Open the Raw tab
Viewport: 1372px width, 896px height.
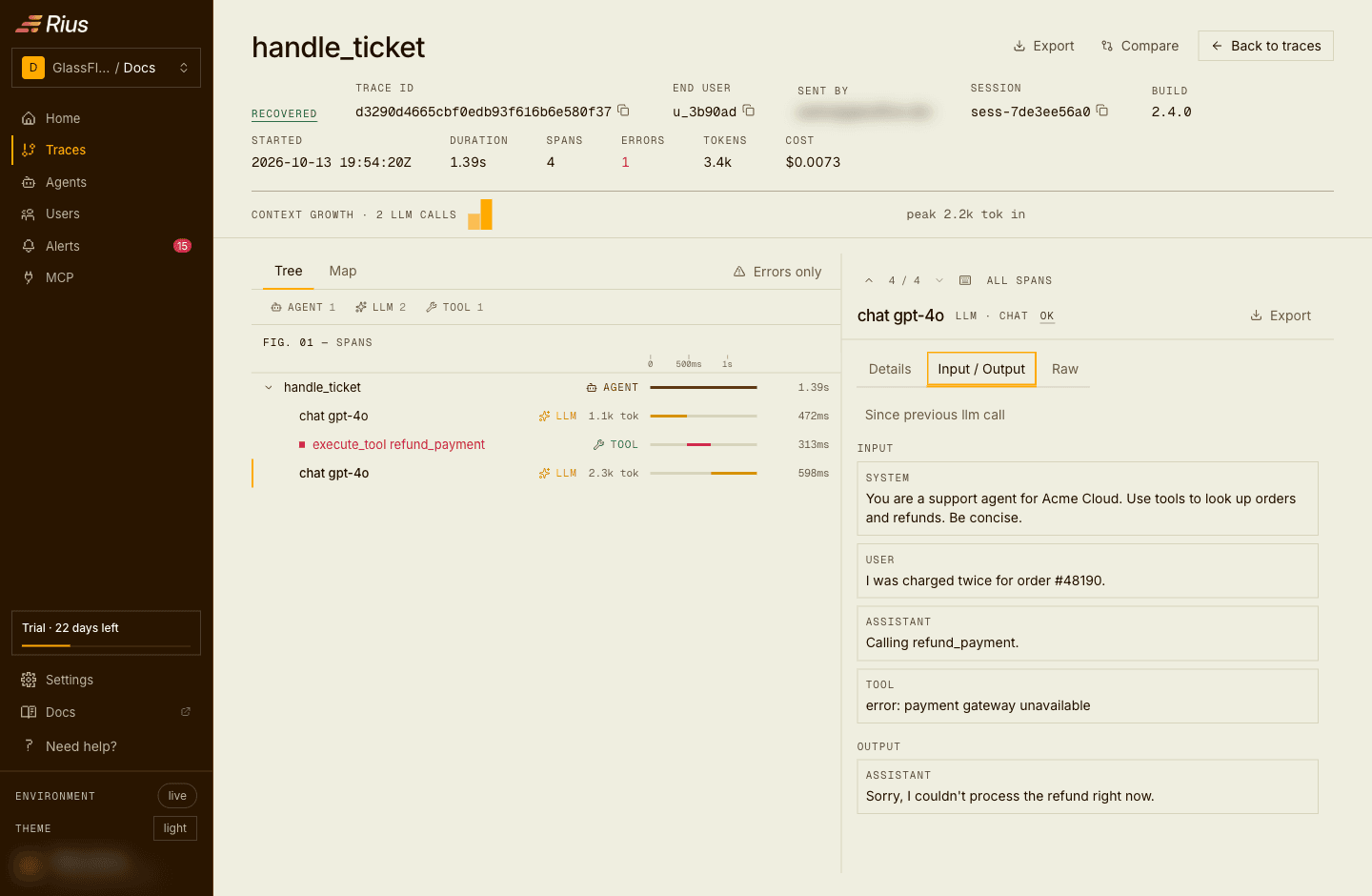pyautogui.click(x=1065, y=369)
